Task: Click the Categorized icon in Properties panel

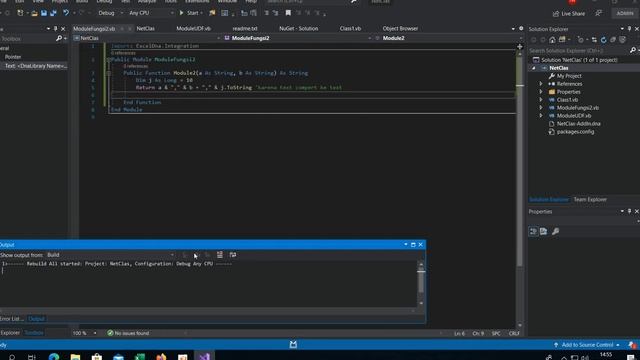Action: (x=533, y=231)
